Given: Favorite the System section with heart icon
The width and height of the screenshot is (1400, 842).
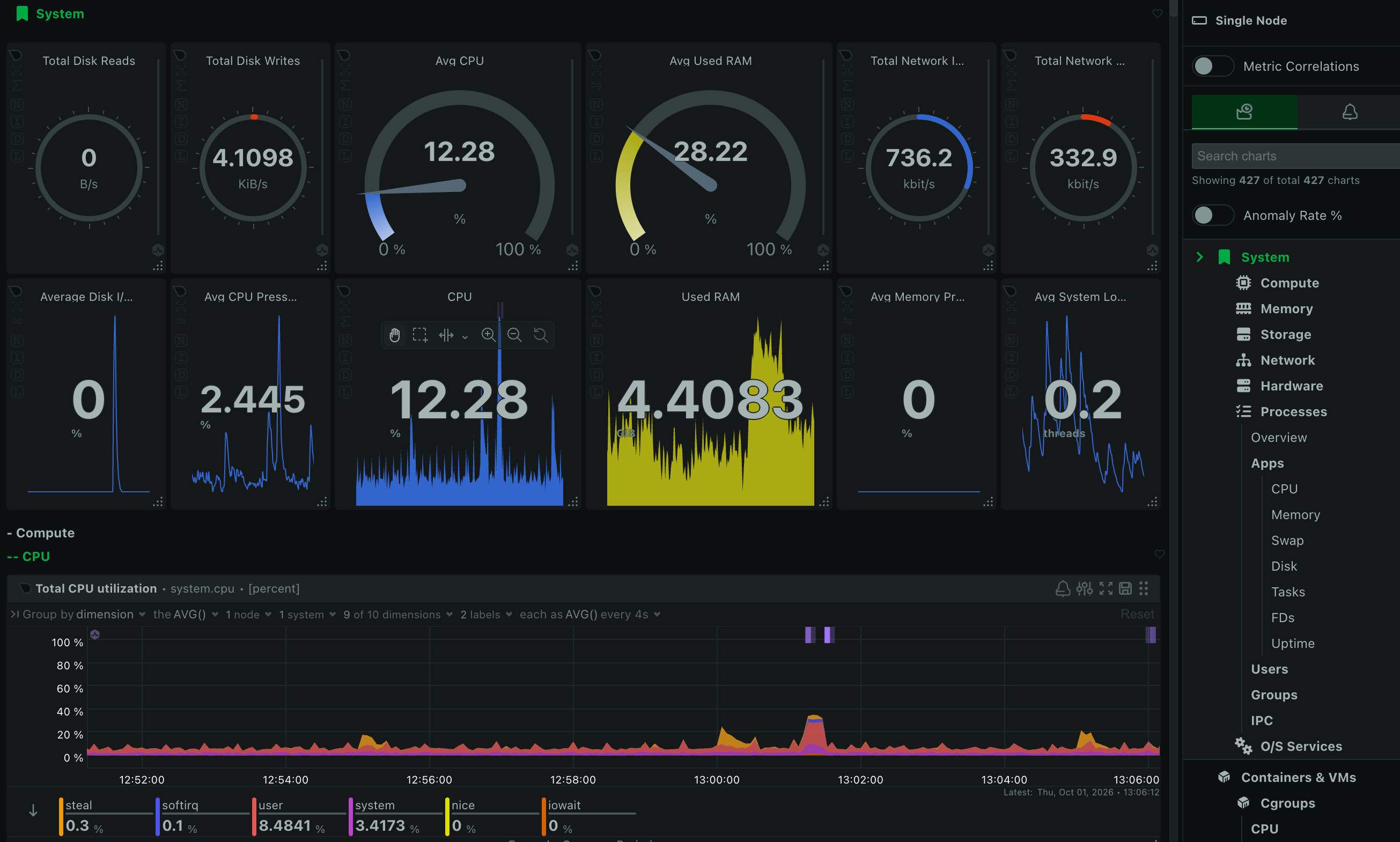Looking at the screenshot, I should coord(1157,13).
